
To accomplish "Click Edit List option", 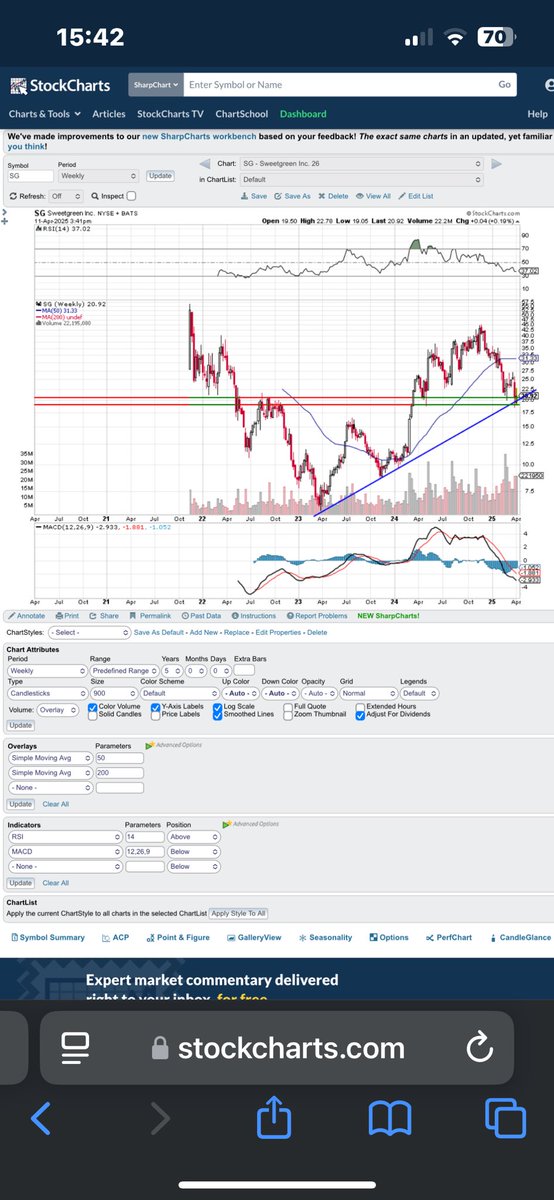I will coord(416,196).
